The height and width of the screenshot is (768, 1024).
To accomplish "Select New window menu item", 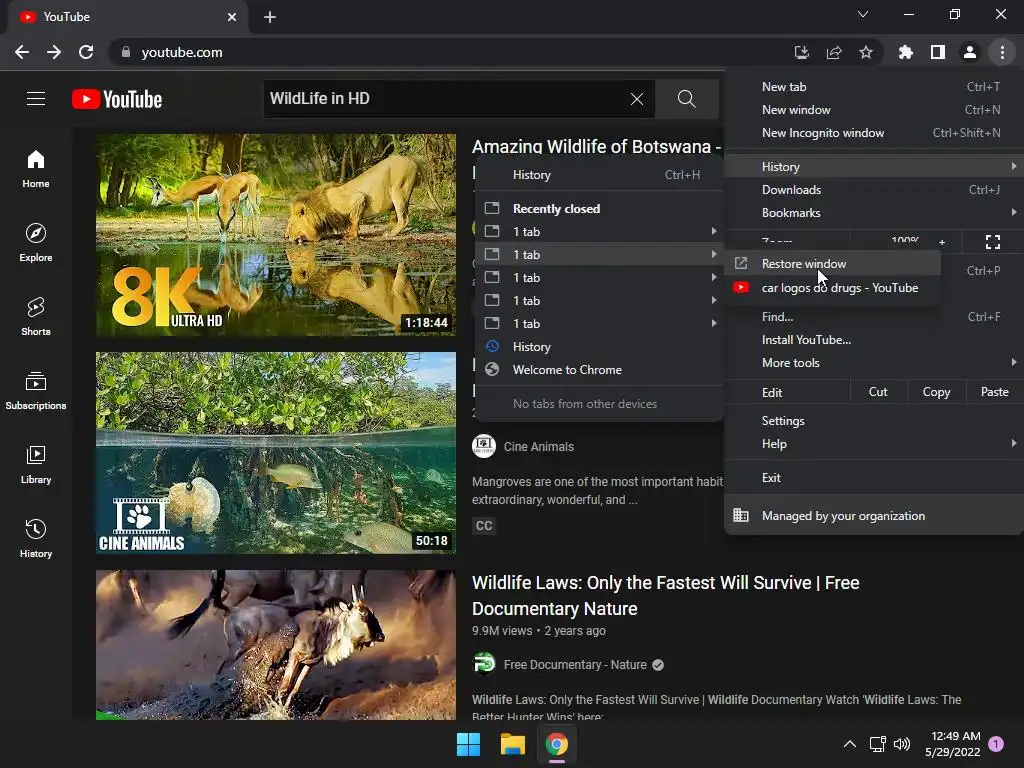I will coord(874,110).
